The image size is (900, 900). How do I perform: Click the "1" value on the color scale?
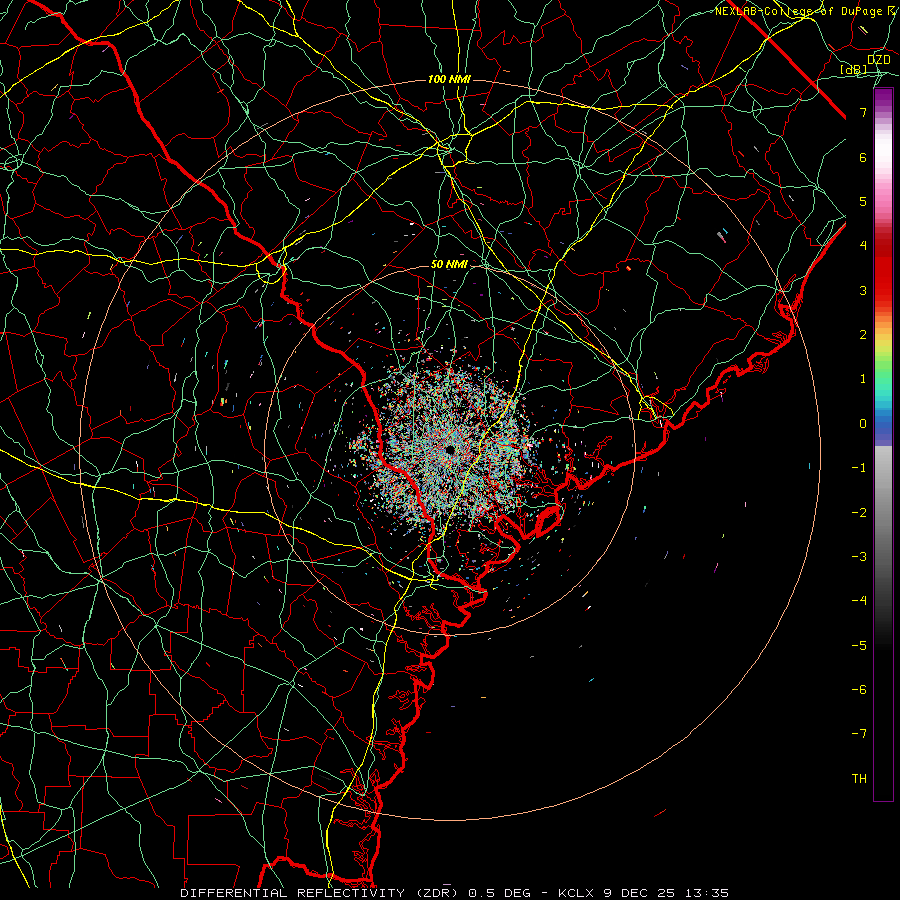(x=863, y=379)
